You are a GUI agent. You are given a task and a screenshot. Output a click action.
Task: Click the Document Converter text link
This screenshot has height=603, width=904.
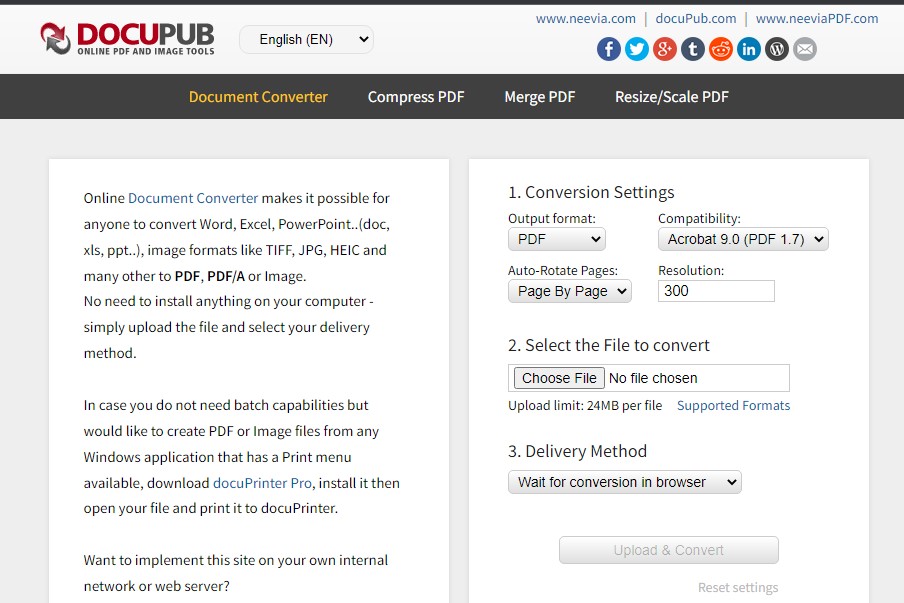click(193, 198)
